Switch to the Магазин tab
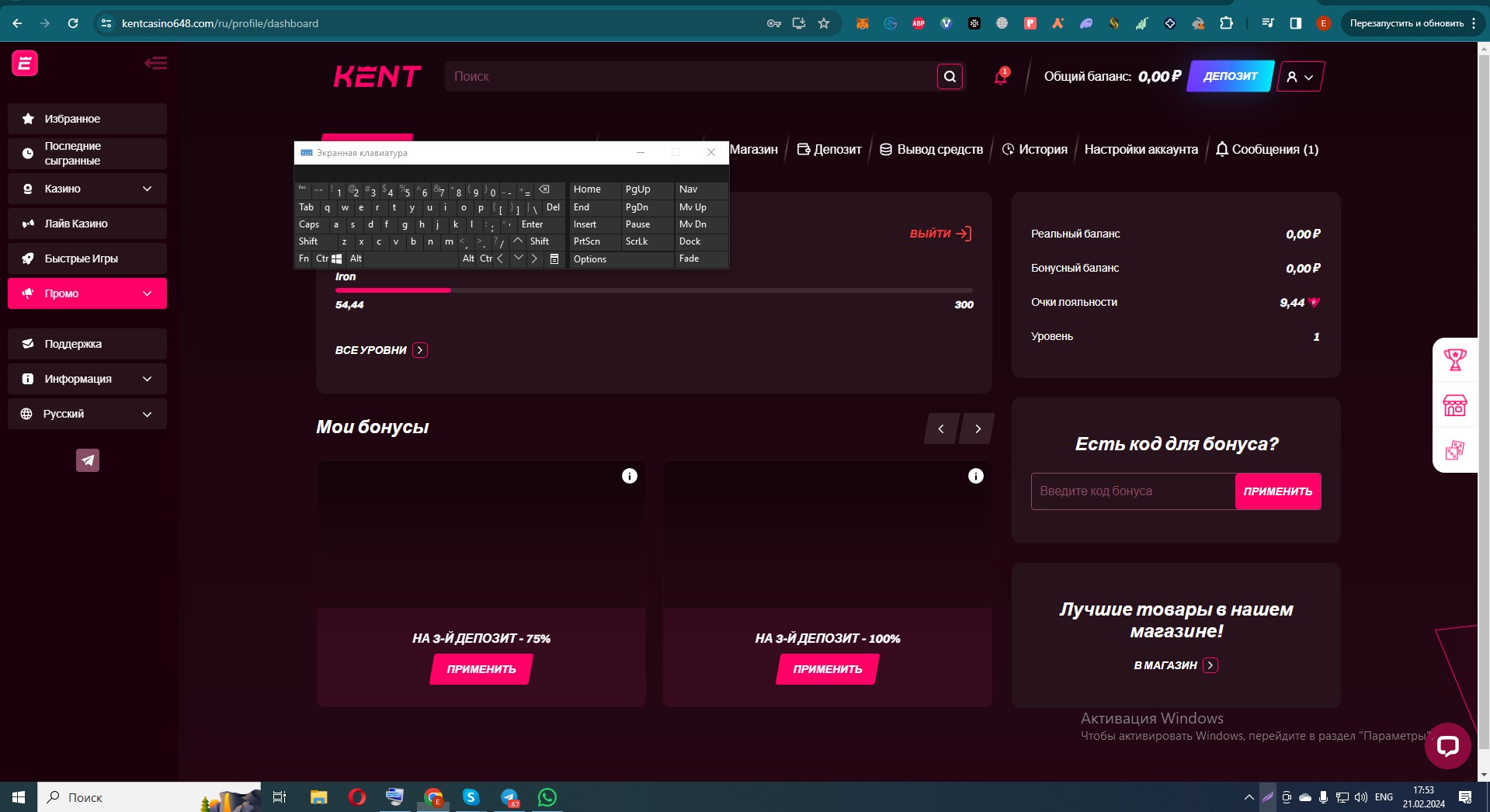 pos(754,149)
